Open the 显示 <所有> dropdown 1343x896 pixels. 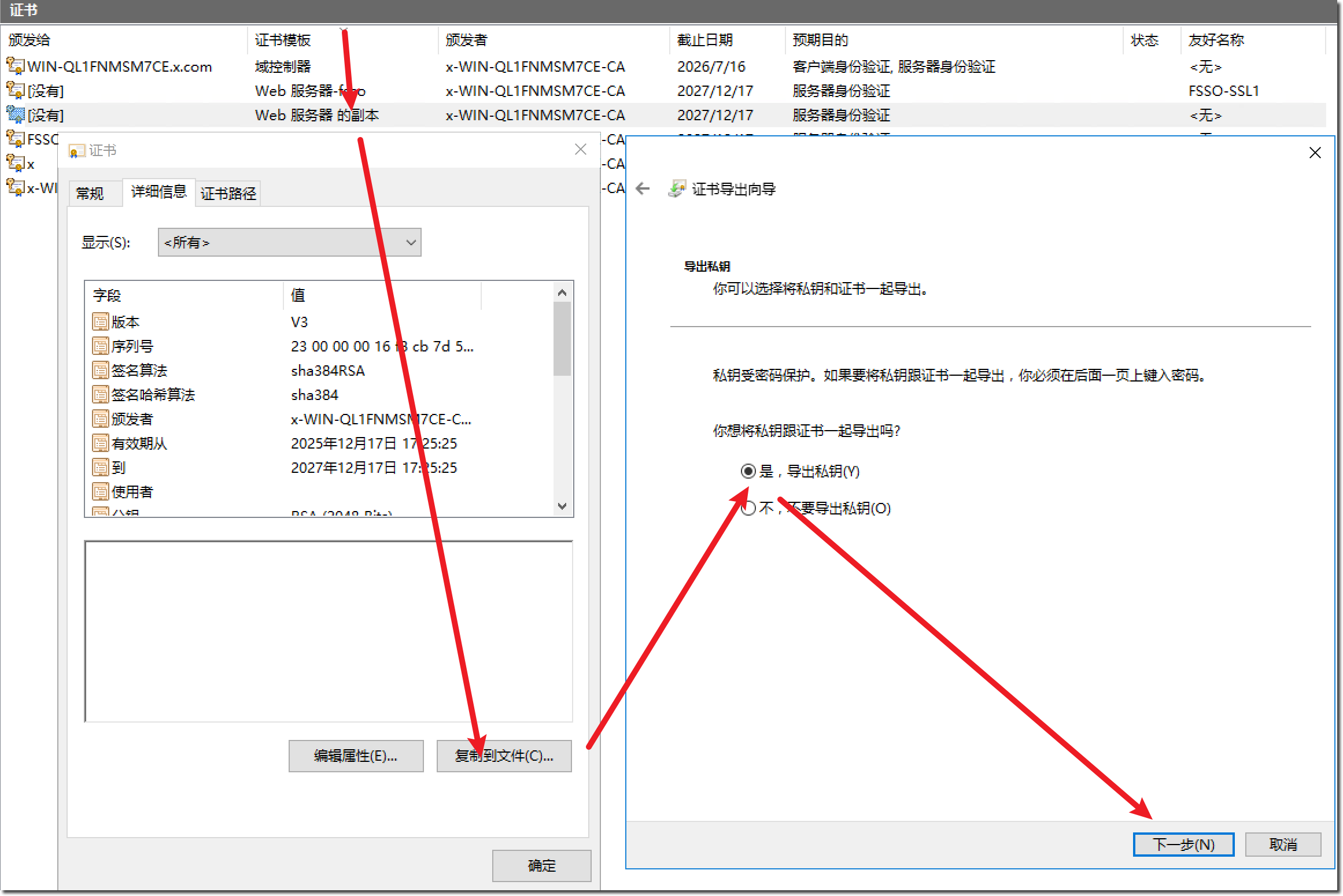(289, 242)
